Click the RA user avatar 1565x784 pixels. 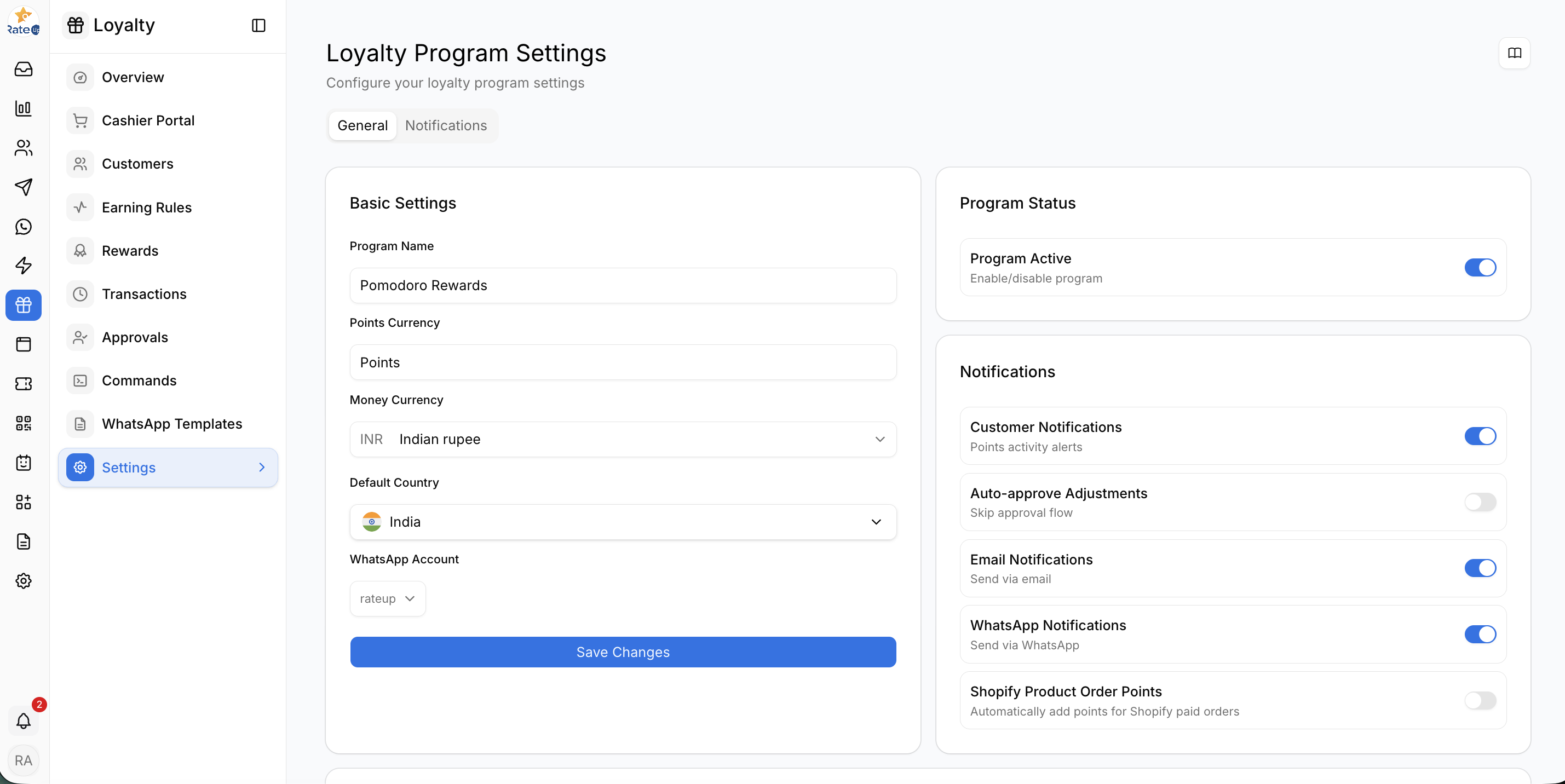pyautogui.click(x=23, y=760)
